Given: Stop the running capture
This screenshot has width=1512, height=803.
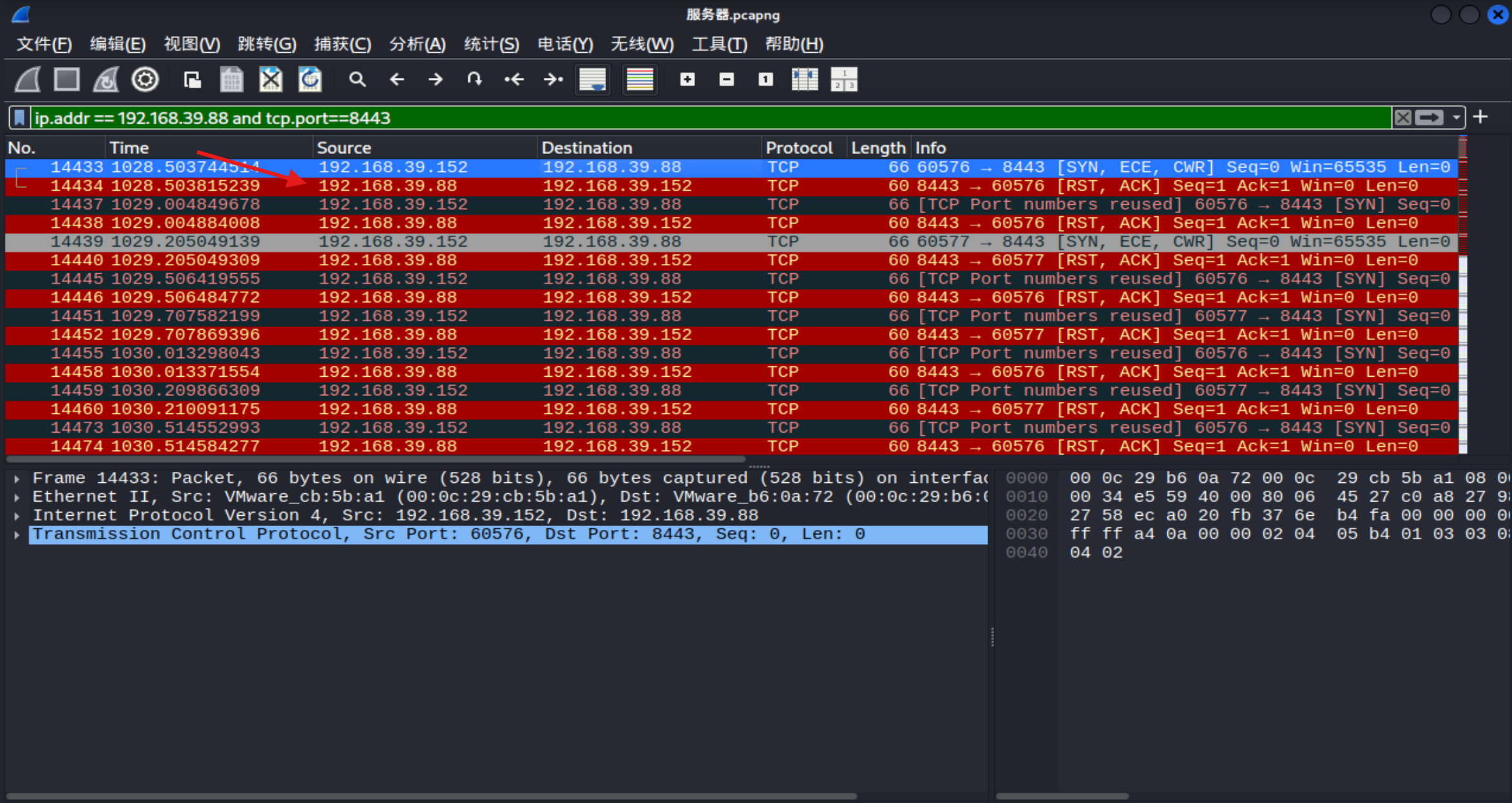Looking at the screenshot, I should (66, 80).
